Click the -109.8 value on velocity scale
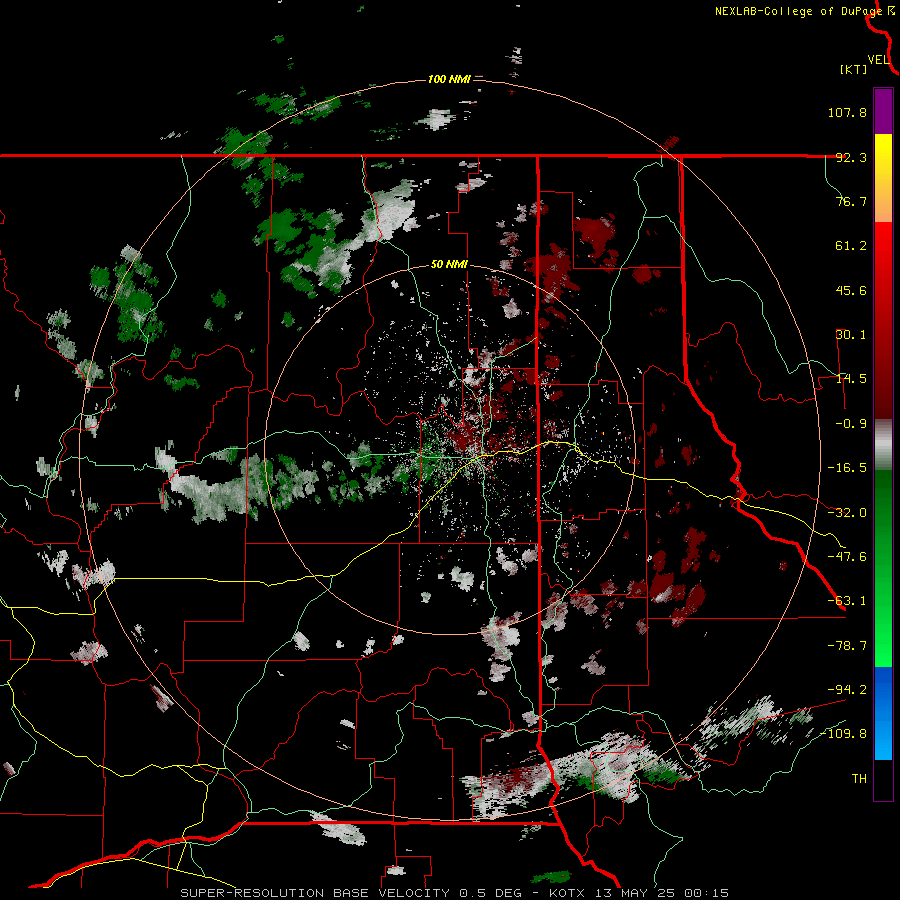The height and width of the screenshot is (900, 900). [x=844, y=734]
